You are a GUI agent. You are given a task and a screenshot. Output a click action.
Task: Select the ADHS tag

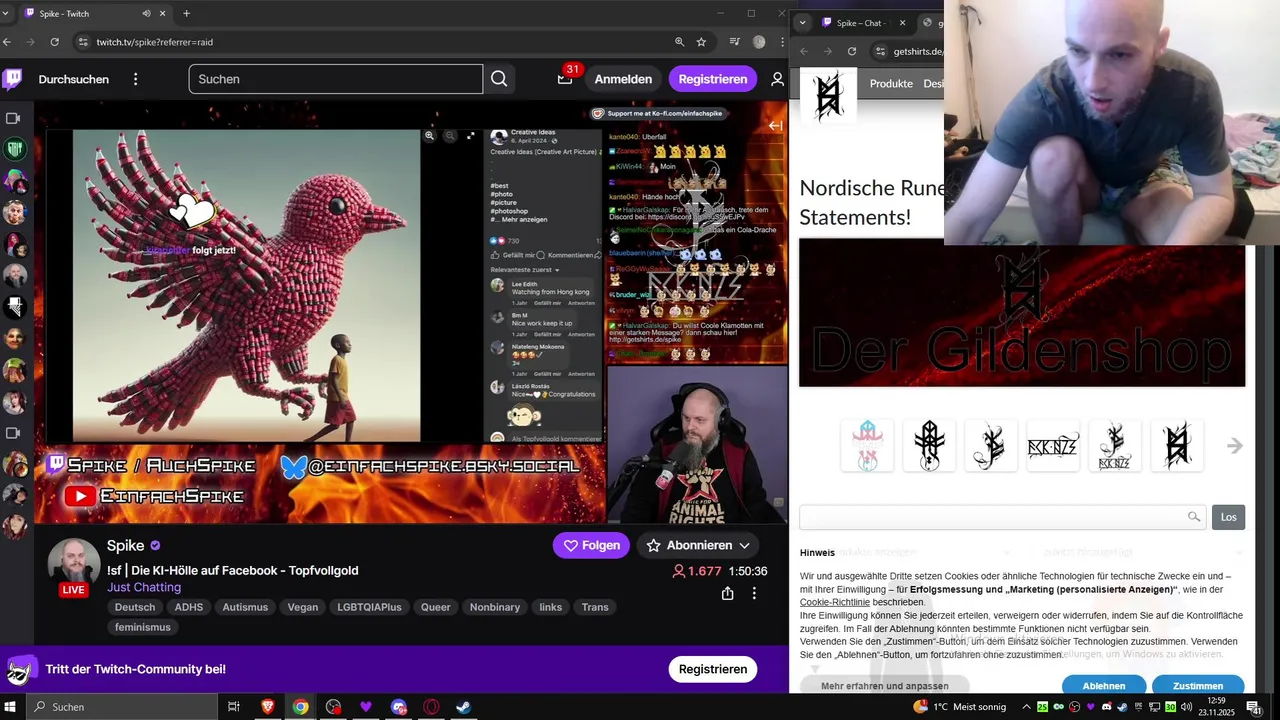click(189, 607)
